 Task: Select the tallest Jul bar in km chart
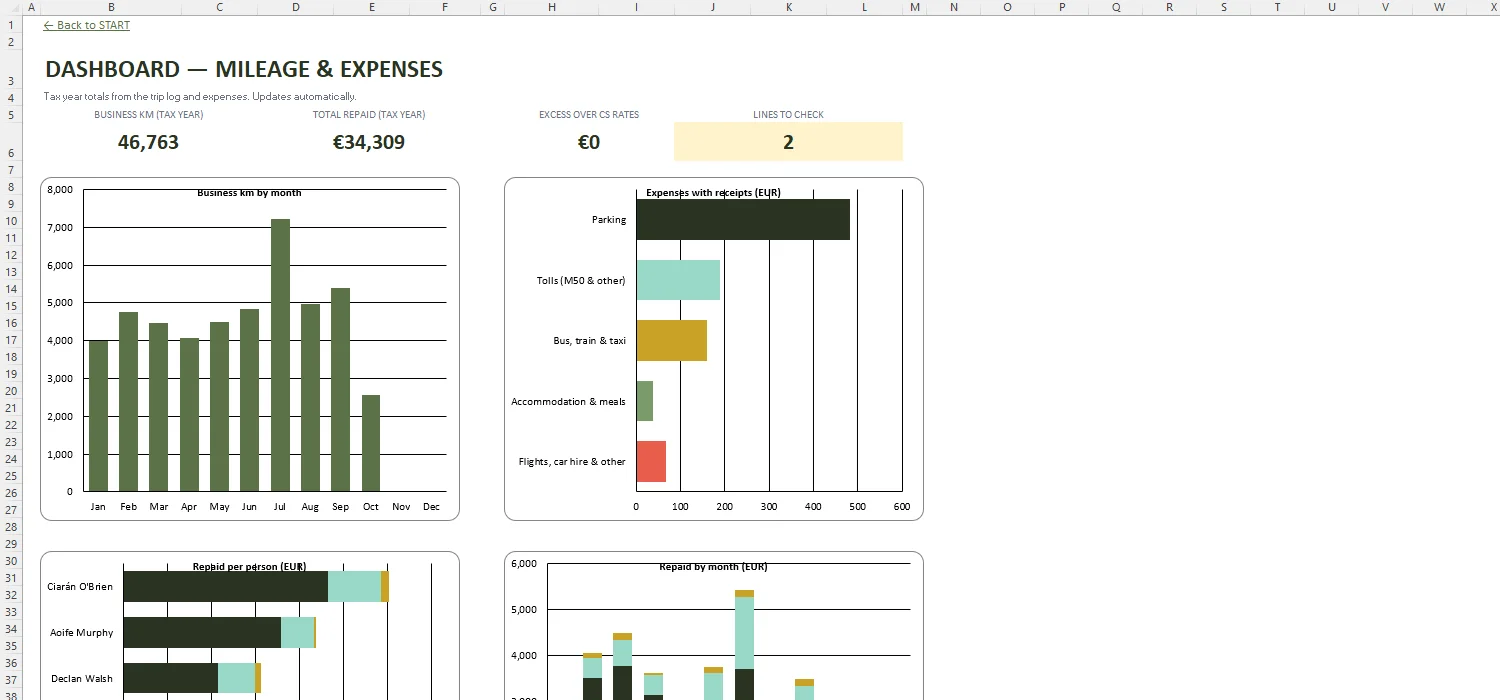click(x=280, y=355)
